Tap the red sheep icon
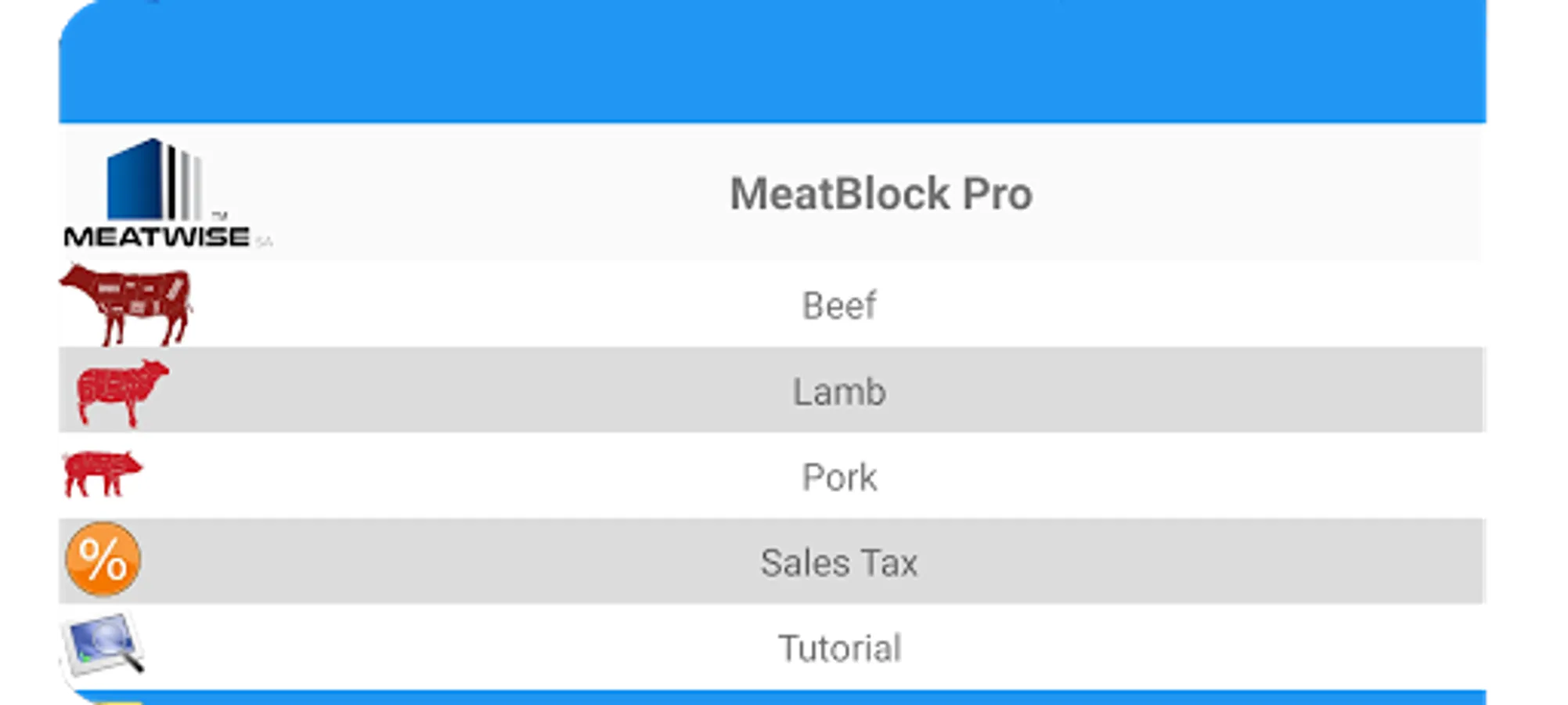Image resolution: width=1568 pixels, height=705 pixels. coord(121,392)
